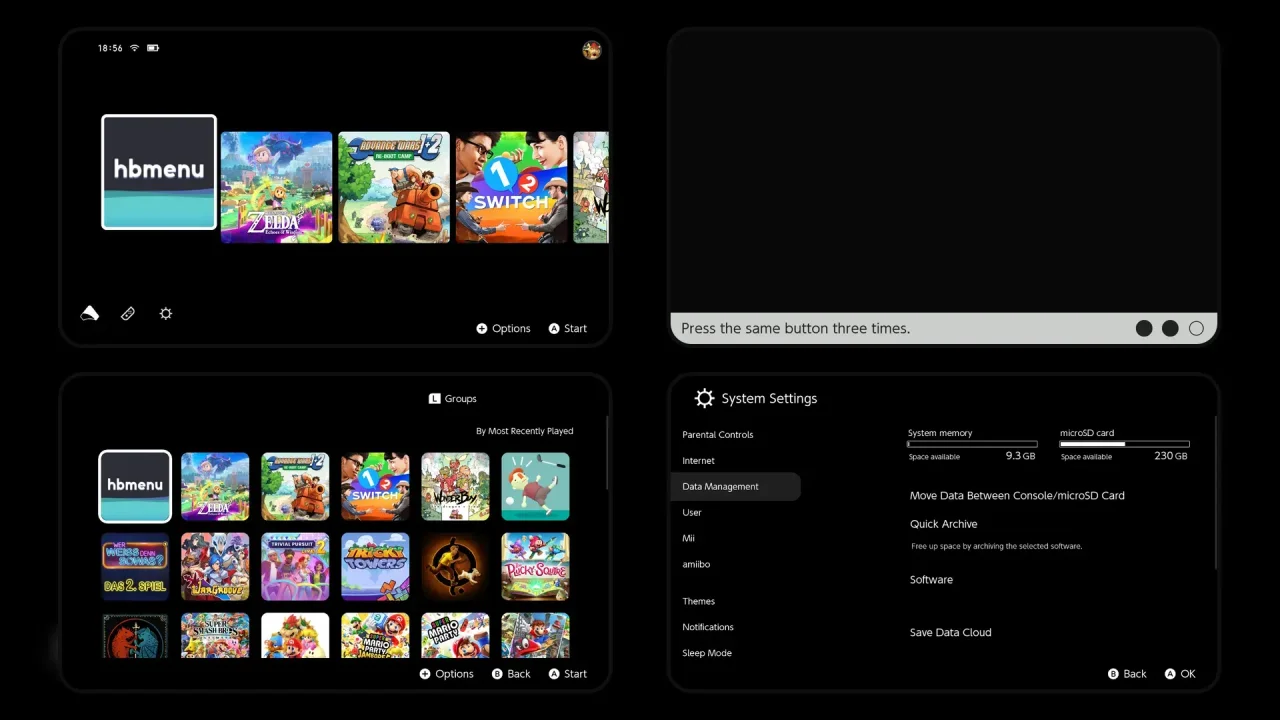
Task: Open Sleep Mode settings
Action: coord(707,654)
